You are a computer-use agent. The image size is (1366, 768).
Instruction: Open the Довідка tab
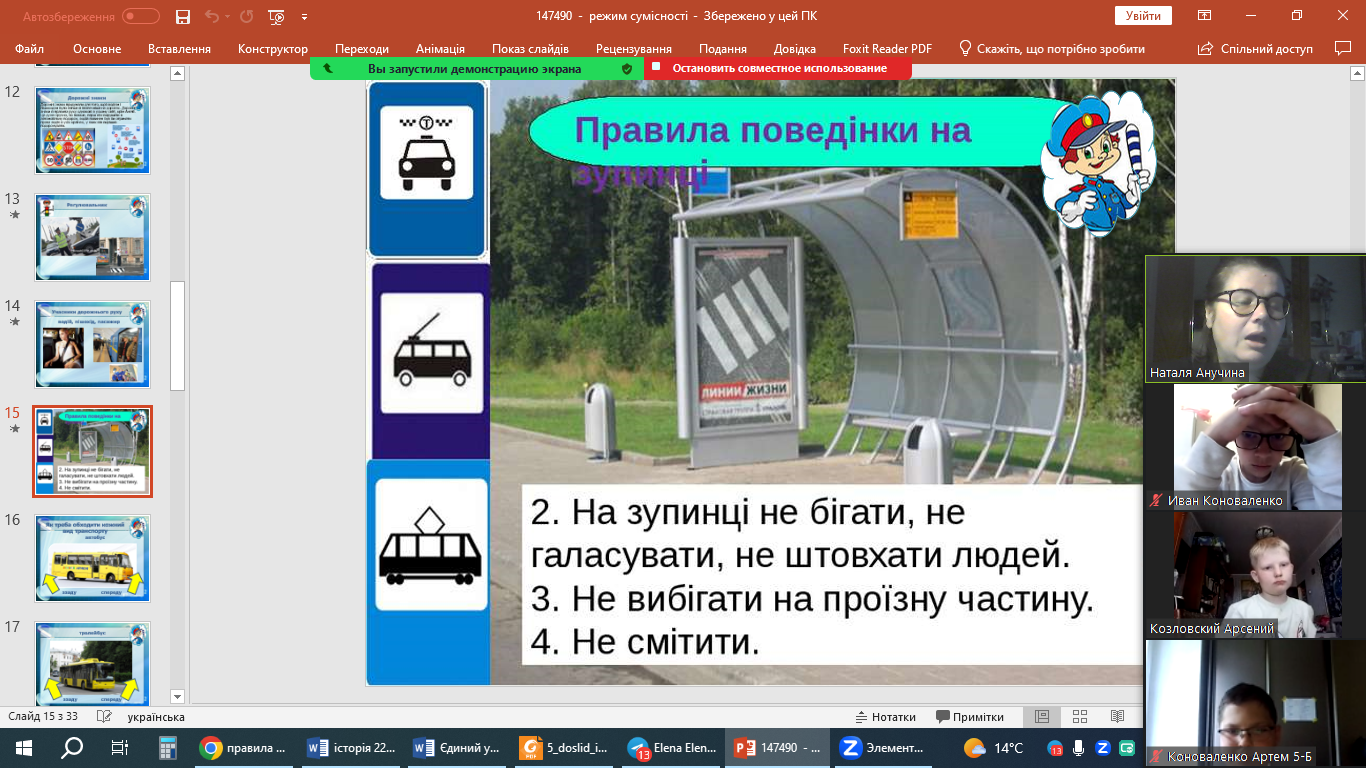click(794, 48)
